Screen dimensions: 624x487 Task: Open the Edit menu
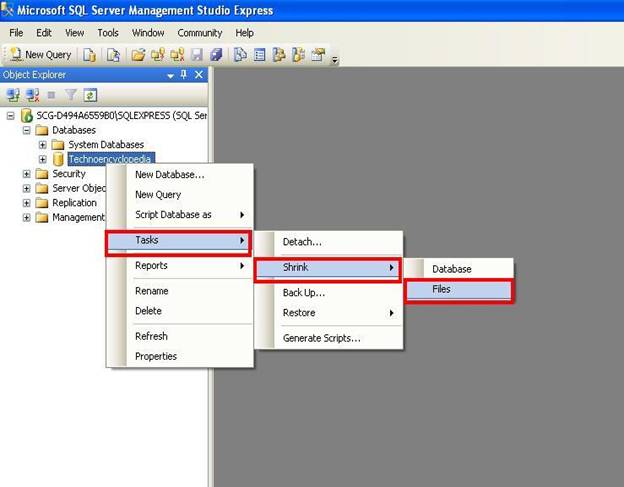coord(44,33)
